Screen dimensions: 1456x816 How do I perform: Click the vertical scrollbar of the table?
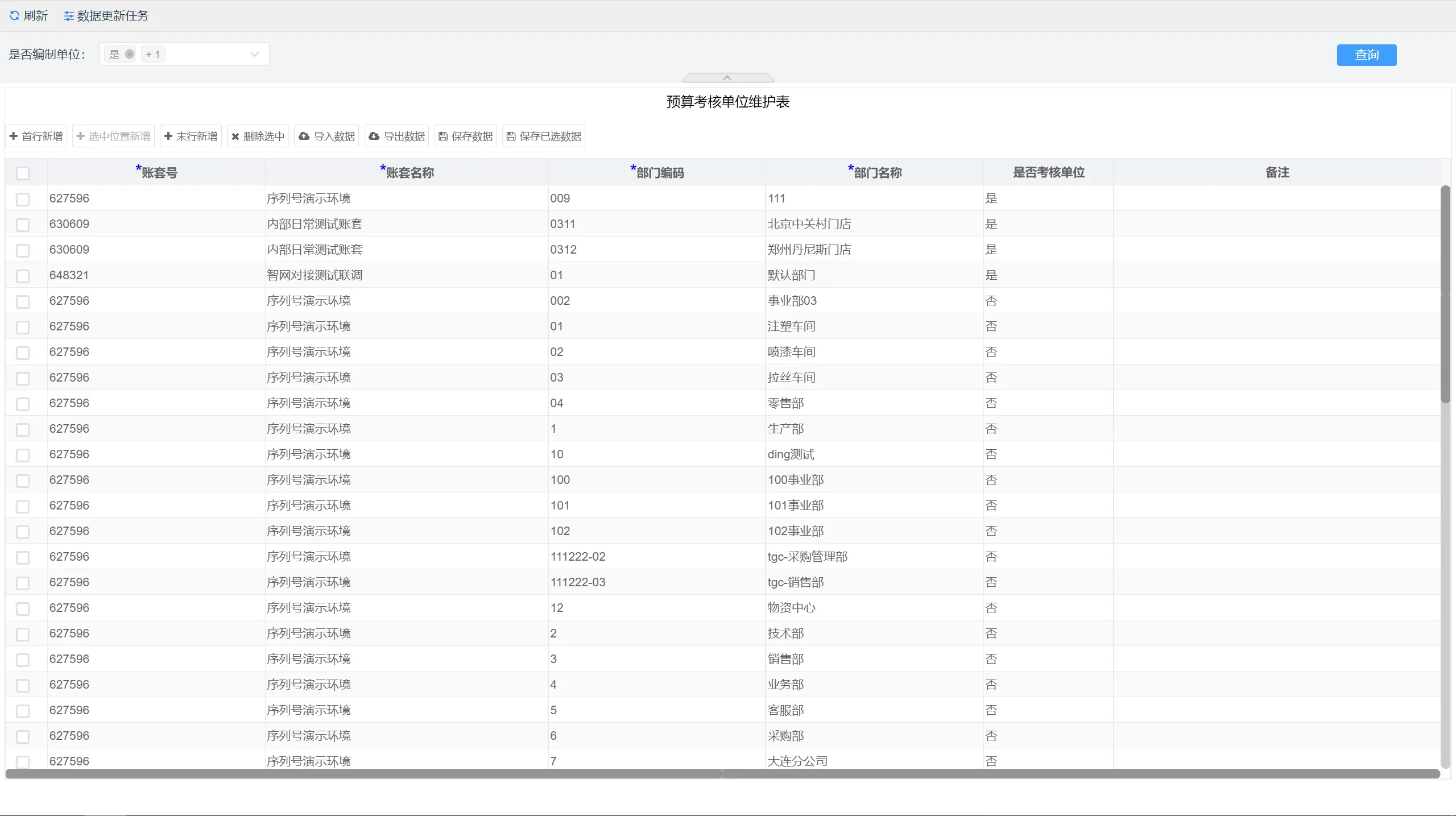click(x=1445, y=295)
